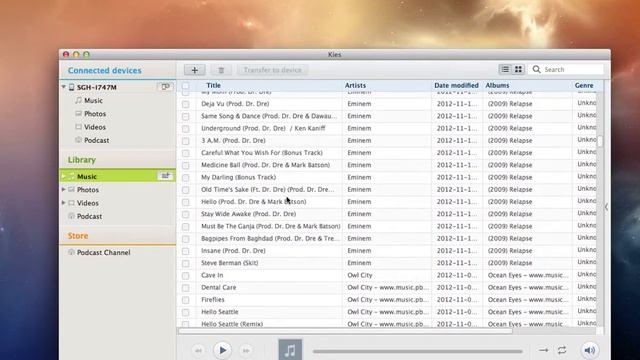Select Underground / Ken Kaniff track

263,128
